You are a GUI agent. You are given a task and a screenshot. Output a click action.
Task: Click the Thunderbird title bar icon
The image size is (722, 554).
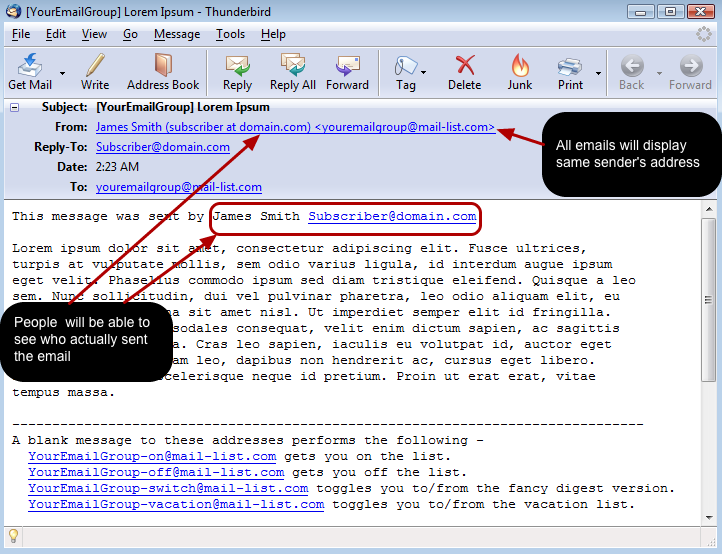13,12
